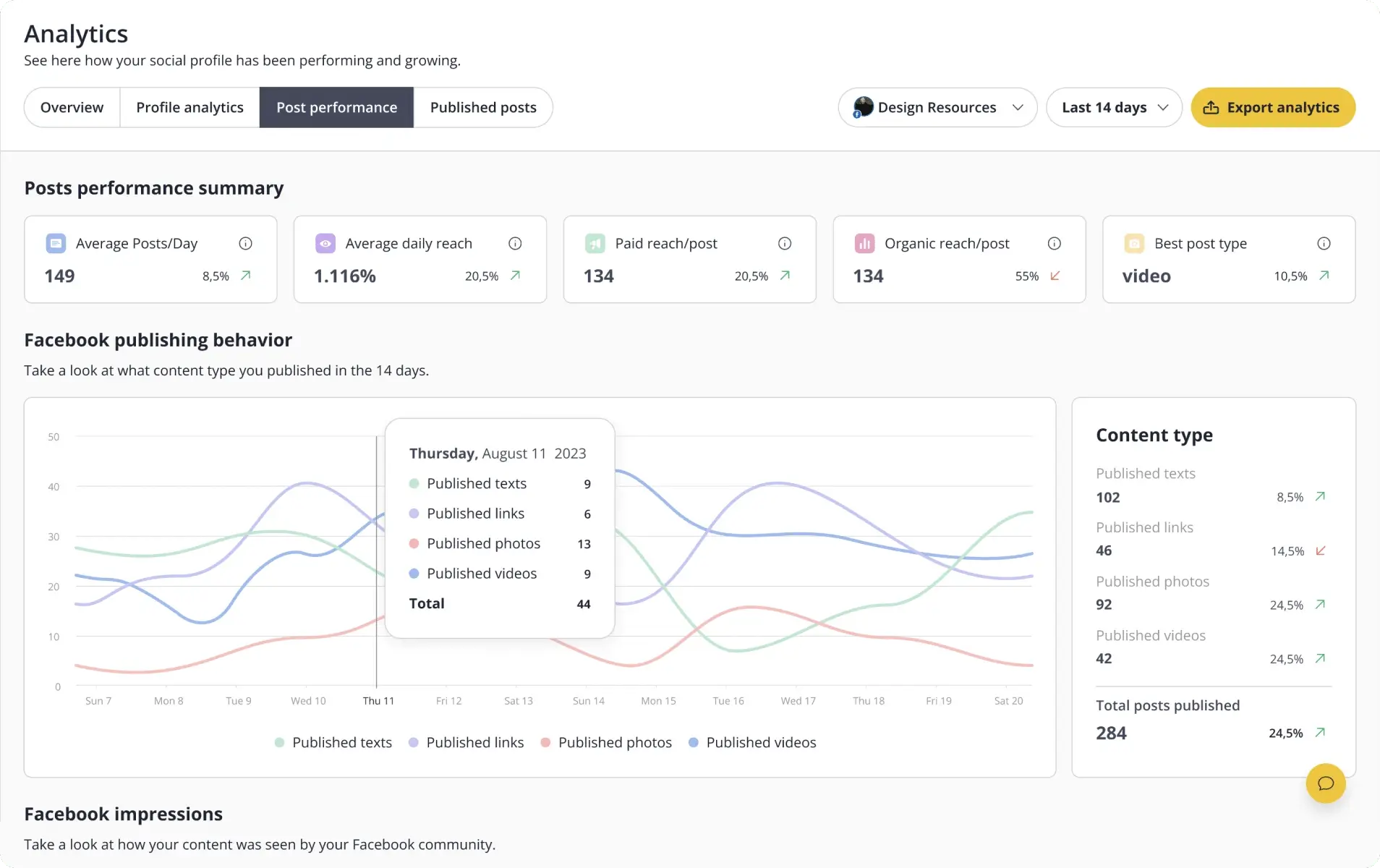Image resolution: width=1380 pixels, height=868 pixels.
Task: Select Wed 17 on the chart axis
Action: (x=798, y=701)
